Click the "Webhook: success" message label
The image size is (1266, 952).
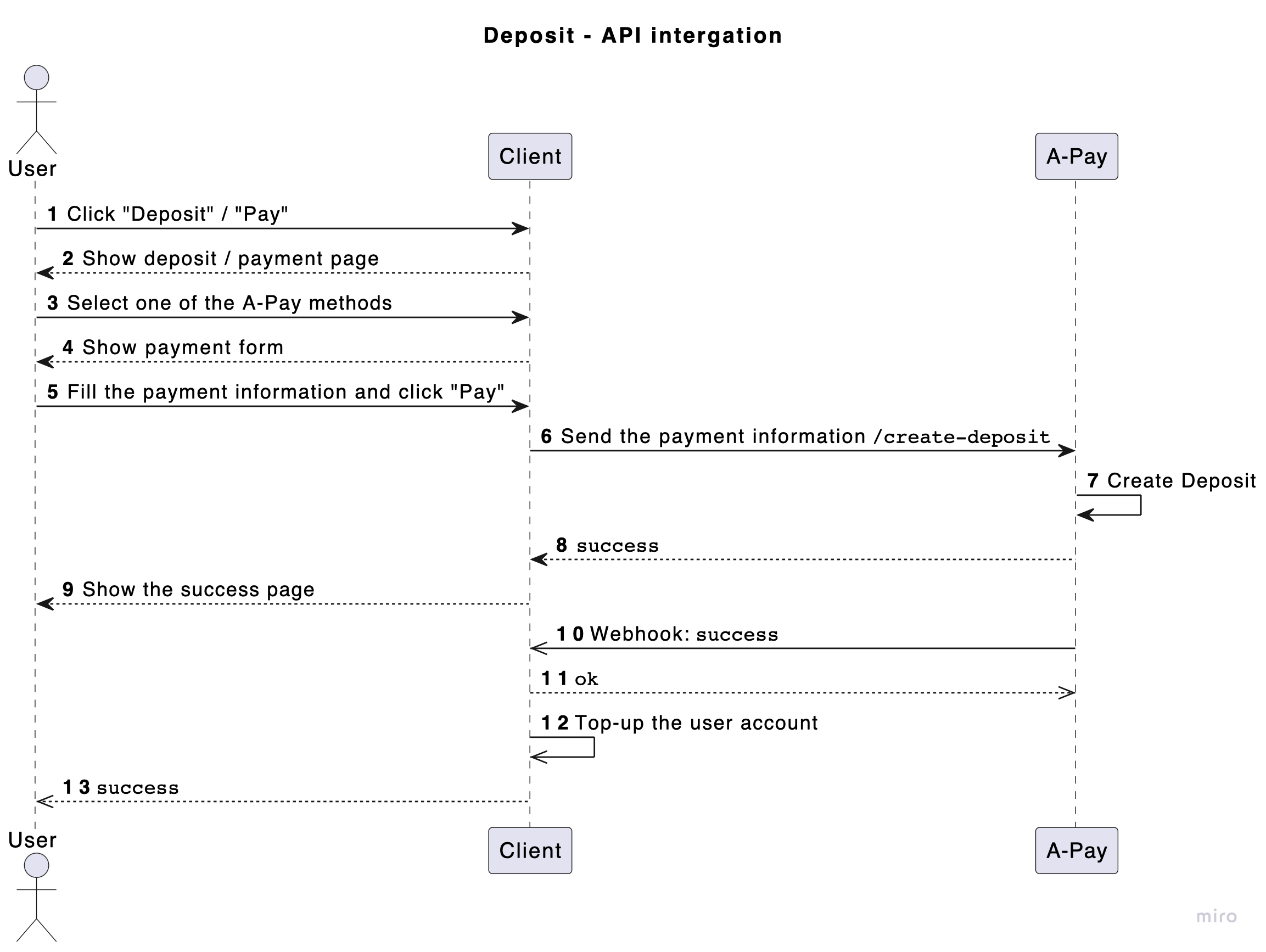(x=684, y=634)
